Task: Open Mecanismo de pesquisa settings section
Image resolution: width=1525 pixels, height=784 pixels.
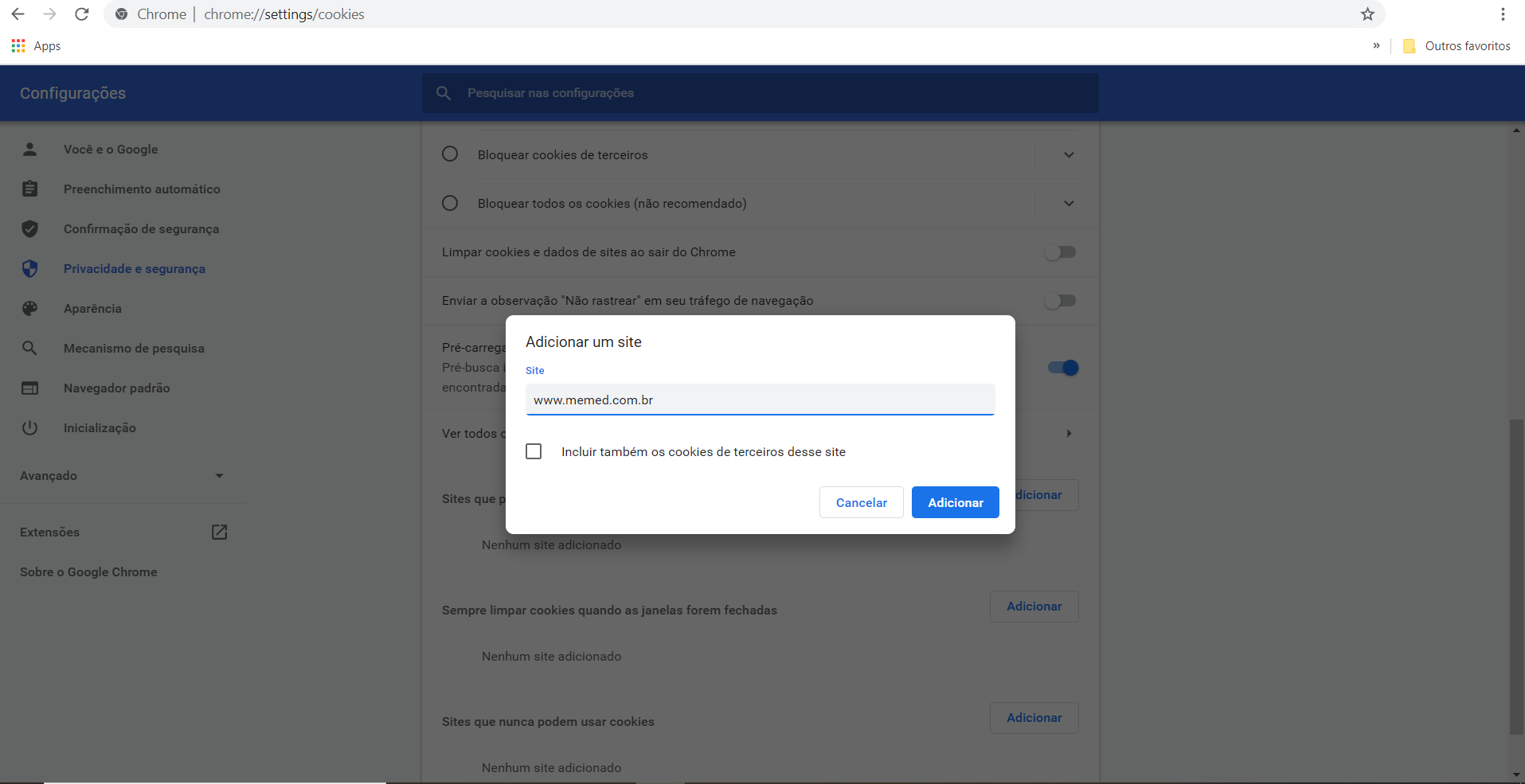Action: click(x=134, y=349)
